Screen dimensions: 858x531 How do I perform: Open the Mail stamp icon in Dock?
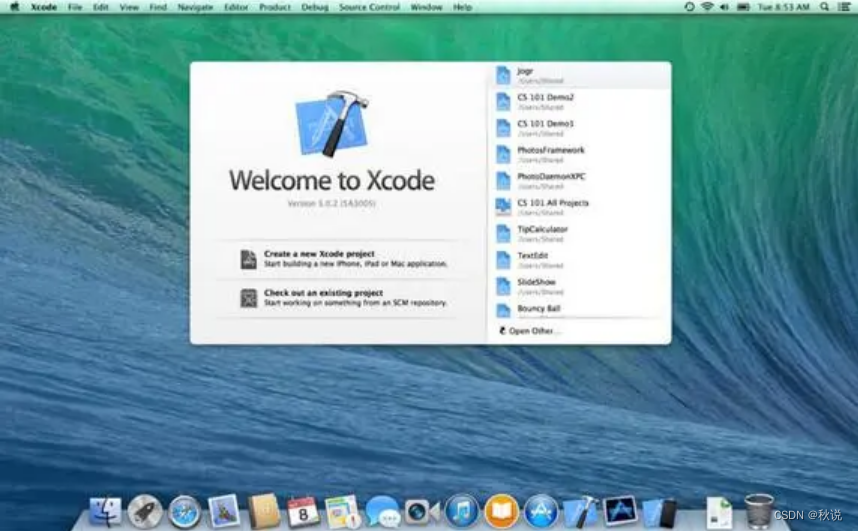pos(224,511)
